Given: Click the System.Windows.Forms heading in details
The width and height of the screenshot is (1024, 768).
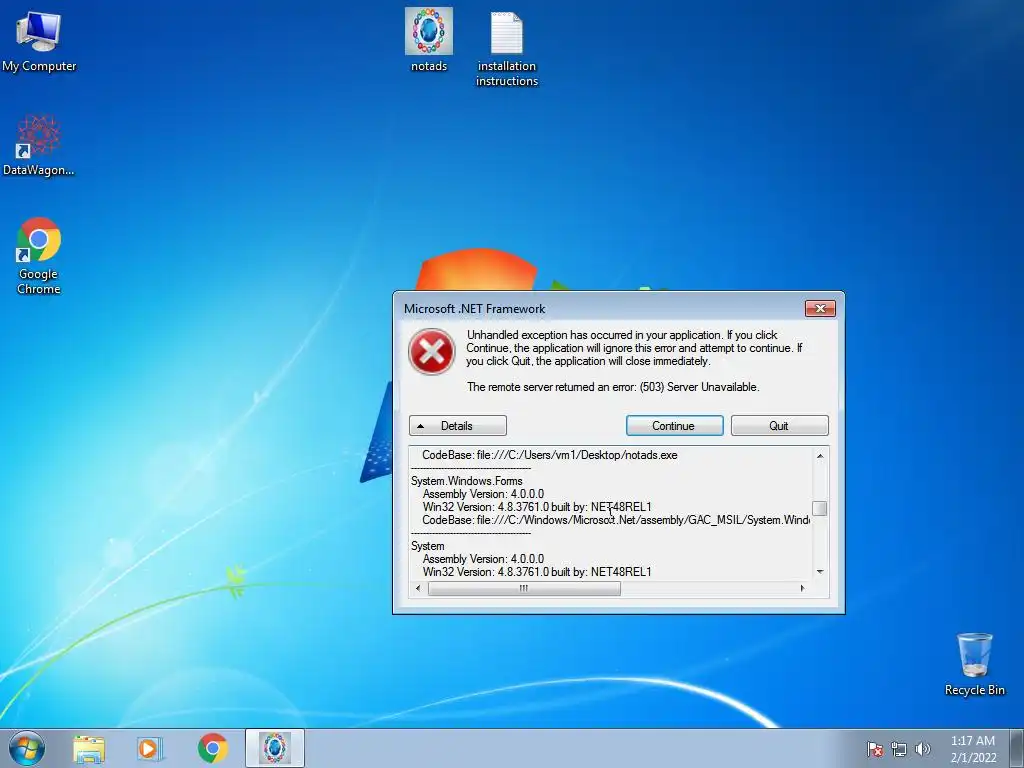Looking at the screenshot, I should 467,481.
